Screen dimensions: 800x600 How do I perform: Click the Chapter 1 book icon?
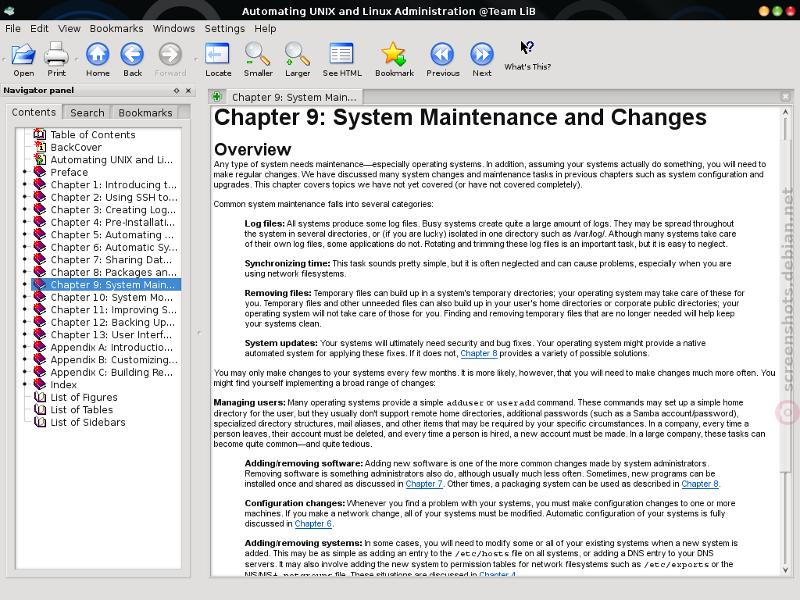[x=40, y=184]
